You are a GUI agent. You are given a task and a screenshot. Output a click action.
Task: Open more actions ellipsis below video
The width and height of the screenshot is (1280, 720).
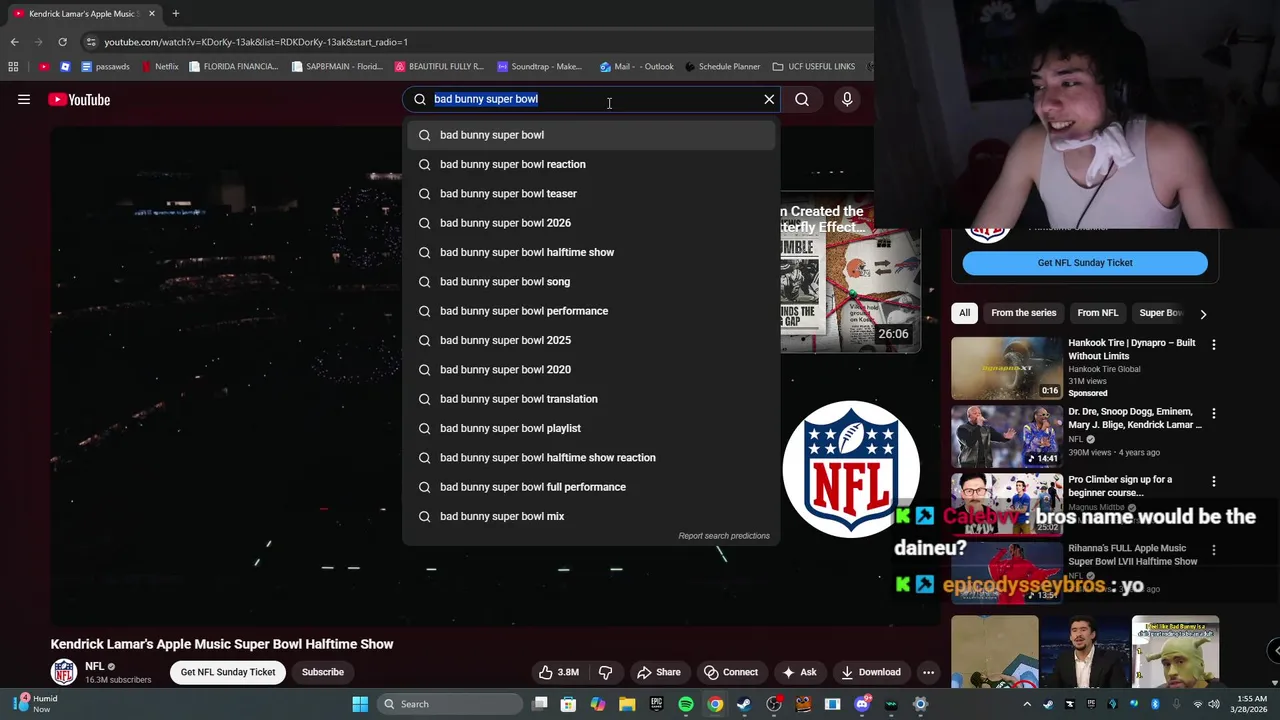[x=929, y=672]
